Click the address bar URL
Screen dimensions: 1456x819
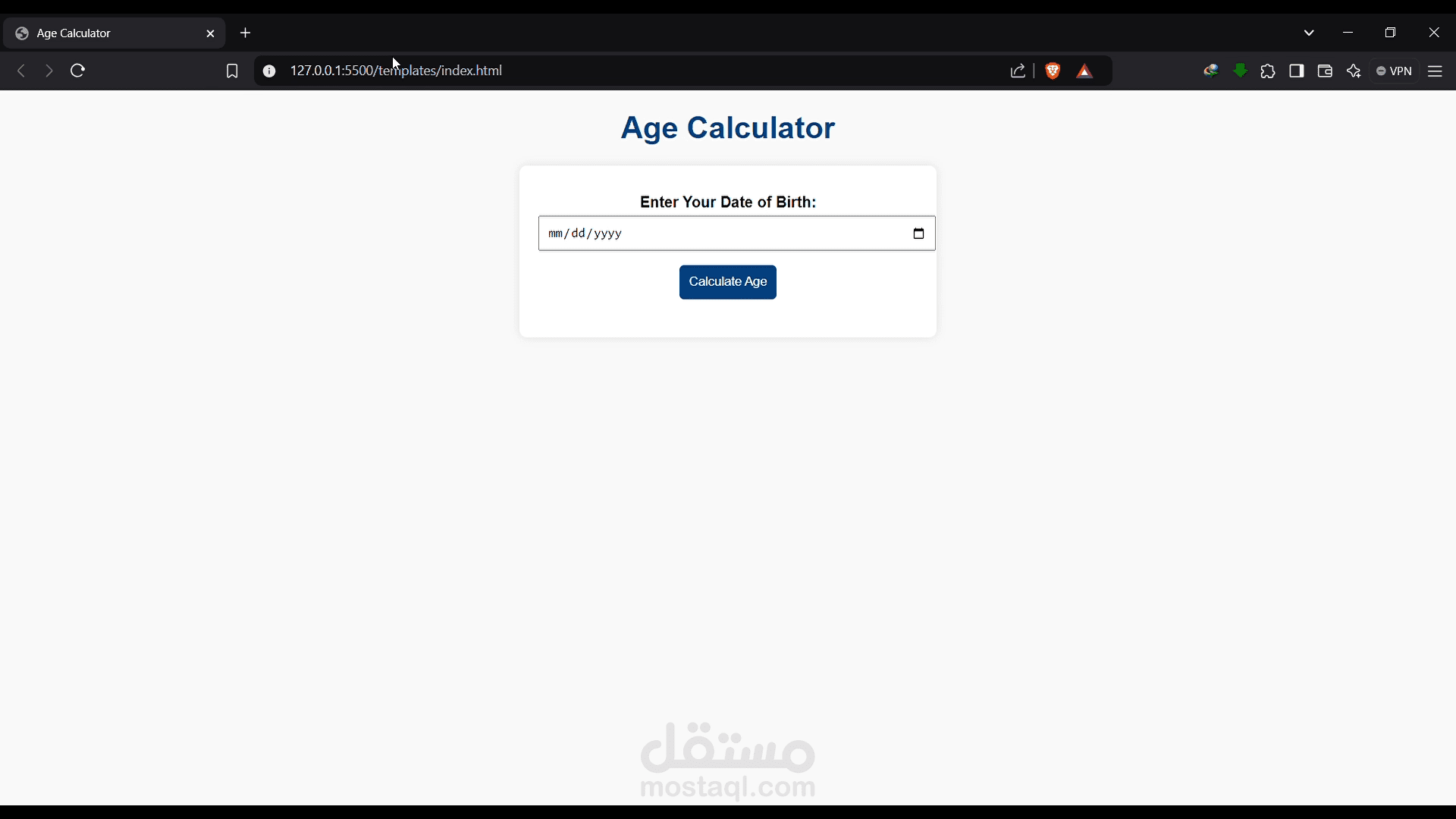[396, 71]
